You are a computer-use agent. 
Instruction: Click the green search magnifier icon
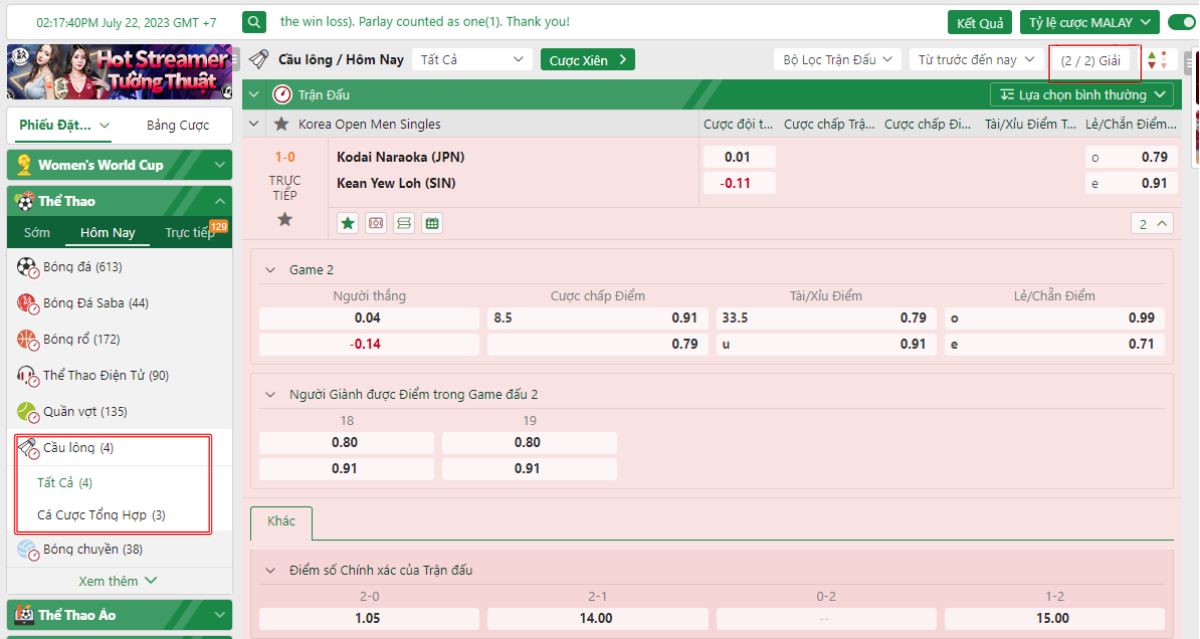tap(255, 22)
